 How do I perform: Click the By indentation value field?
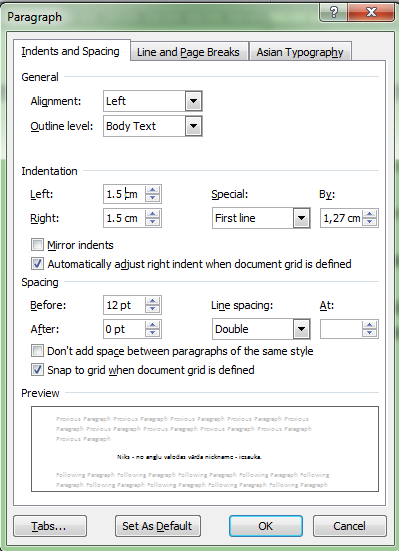click(x=341, y=218)
